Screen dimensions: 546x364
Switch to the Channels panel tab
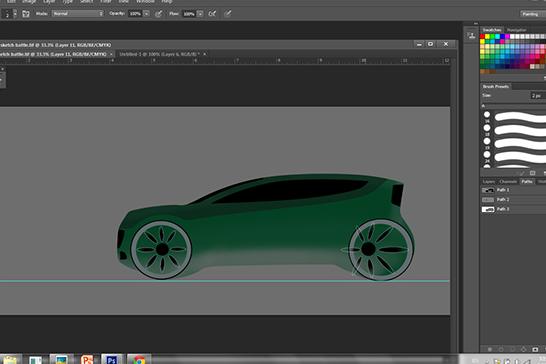pyautogui.click(x=508, y=181)
